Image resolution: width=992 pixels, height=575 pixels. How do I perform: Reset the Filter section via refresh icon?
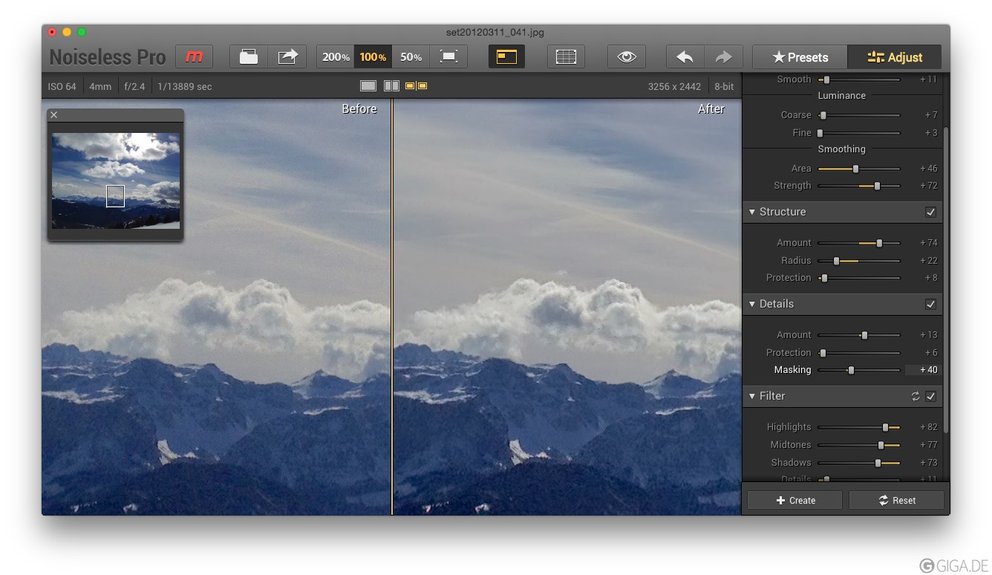click(x=915, y=396)
